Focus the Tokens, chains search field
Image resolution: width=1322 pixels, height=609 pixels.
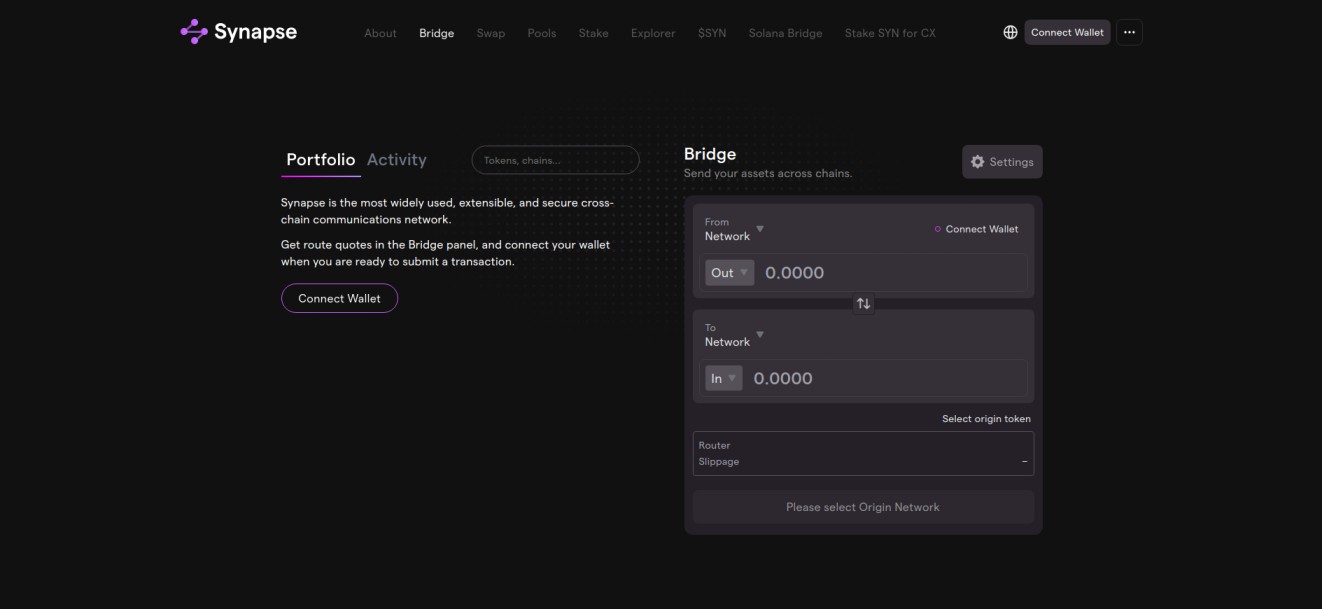(555, 160)
